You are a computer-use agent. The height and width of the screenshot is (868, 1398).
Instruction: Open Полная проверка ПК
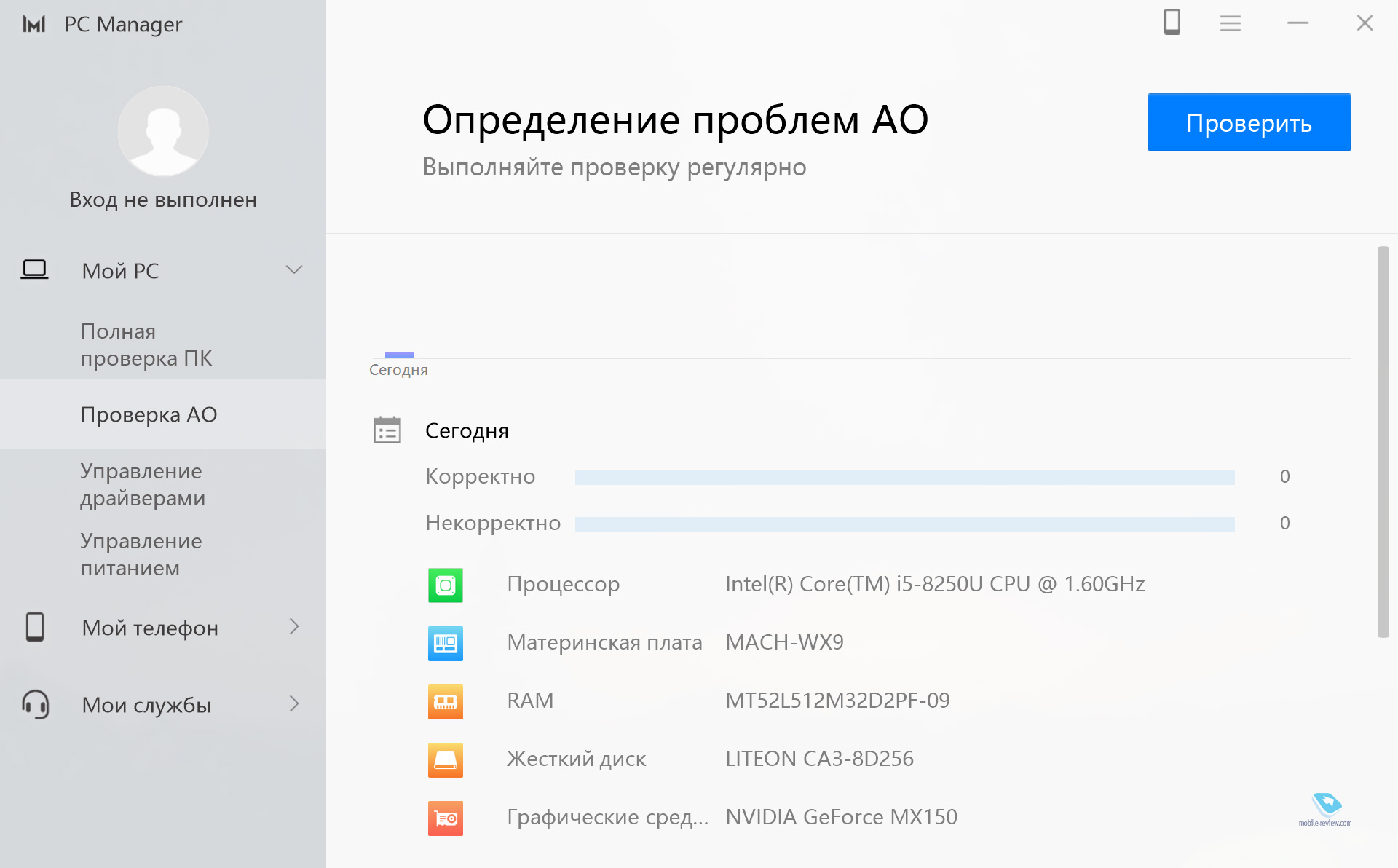point(146,344)
